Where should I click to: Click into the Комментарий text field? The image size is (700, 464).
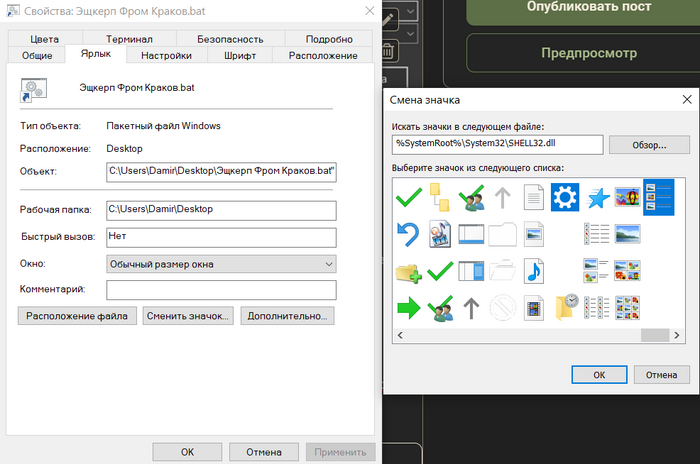click(x=221, y=289)
